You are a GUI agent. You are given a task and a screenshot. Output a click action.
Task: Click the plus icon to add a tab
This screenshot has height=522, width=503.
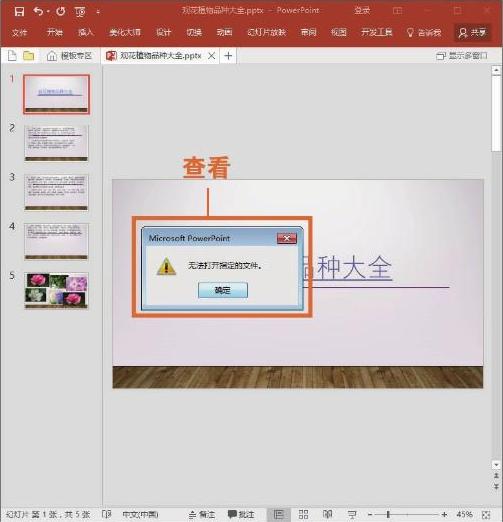[x=228, y=56]
